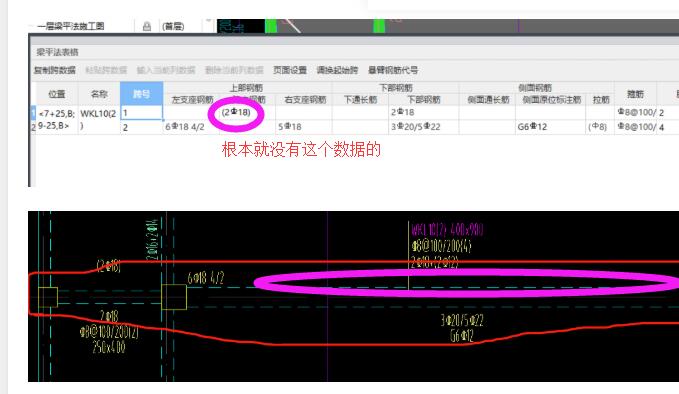
Task: Click 调换起始跨 button
Action: click(337, 70)
